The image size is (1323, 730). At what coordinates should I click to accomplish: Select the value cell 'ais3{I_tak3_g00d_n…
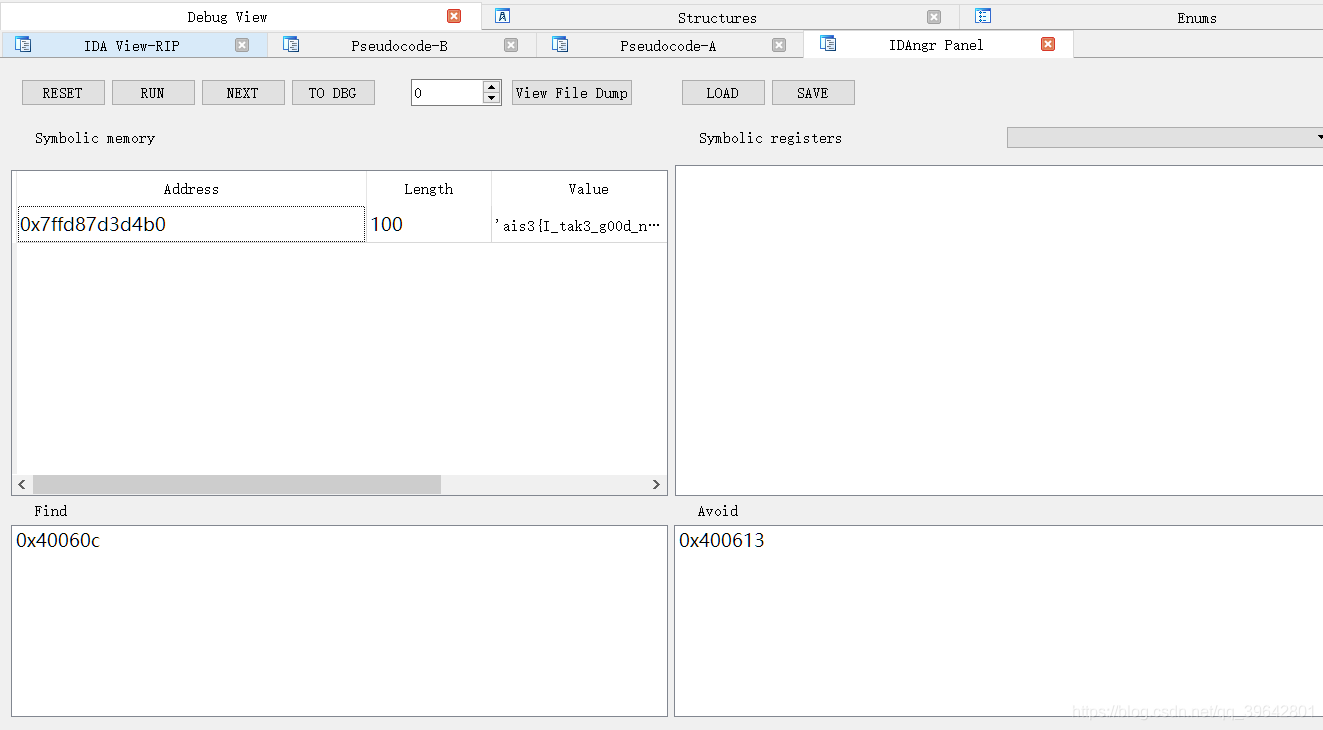coord(579,225)
